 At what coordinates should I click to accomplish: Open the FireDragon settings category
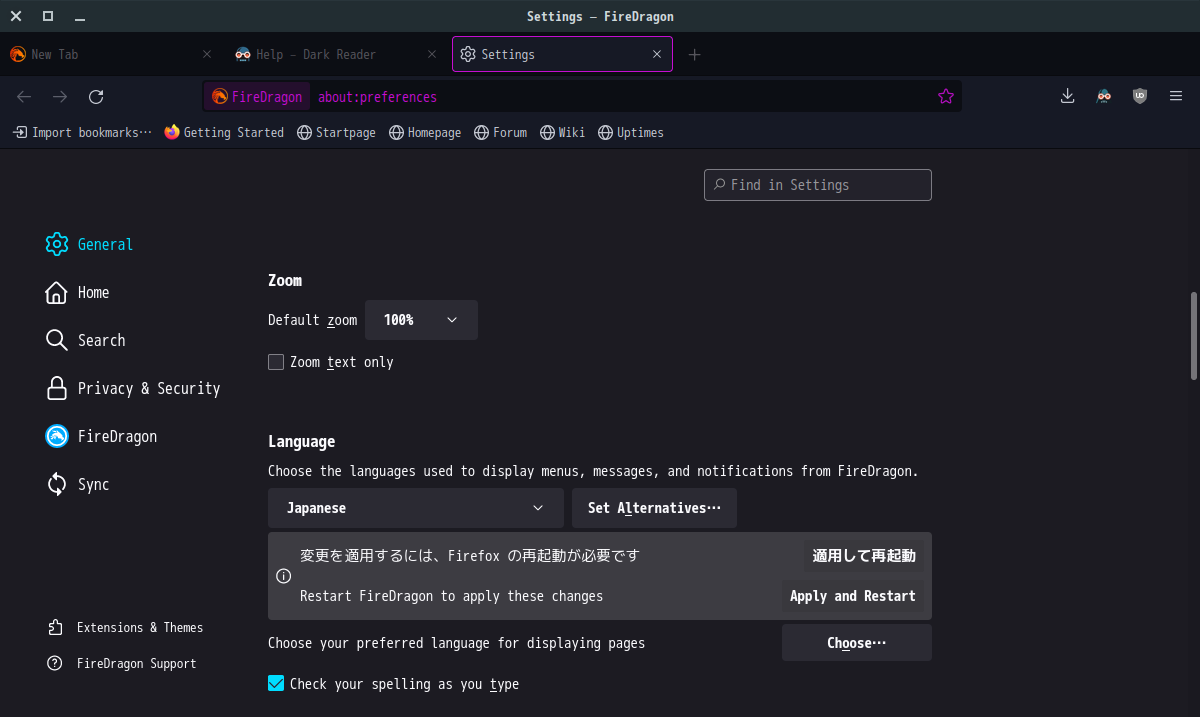(x=102, y=436)
